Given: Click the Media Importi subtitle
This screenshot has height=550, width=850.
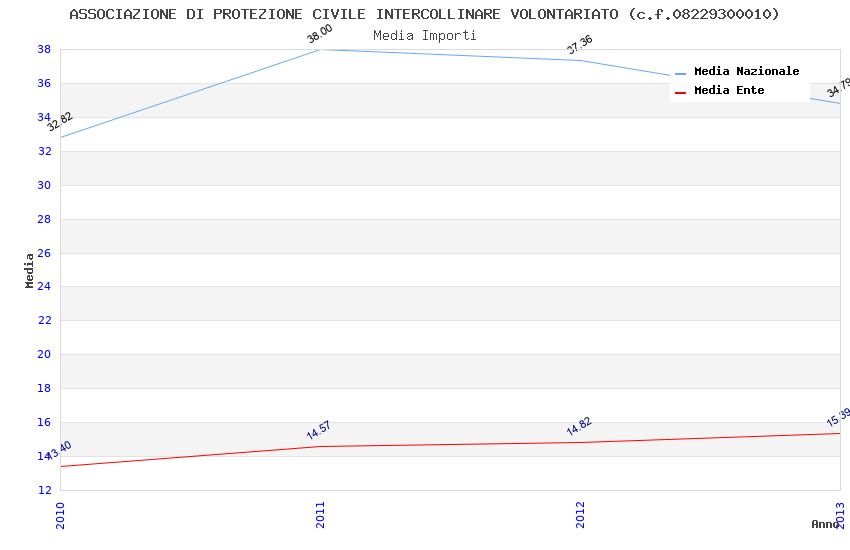Looking at the screenshot, I should 424,35.
